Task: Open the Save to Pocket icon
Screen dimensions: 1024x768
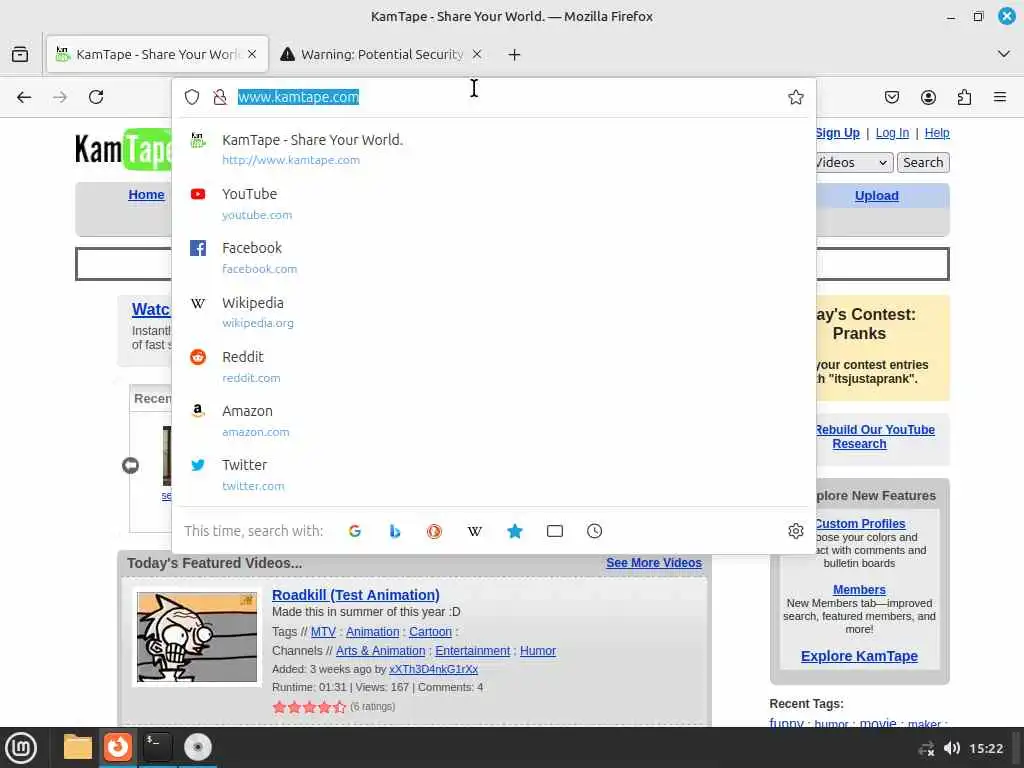Action: coord(891,97)
